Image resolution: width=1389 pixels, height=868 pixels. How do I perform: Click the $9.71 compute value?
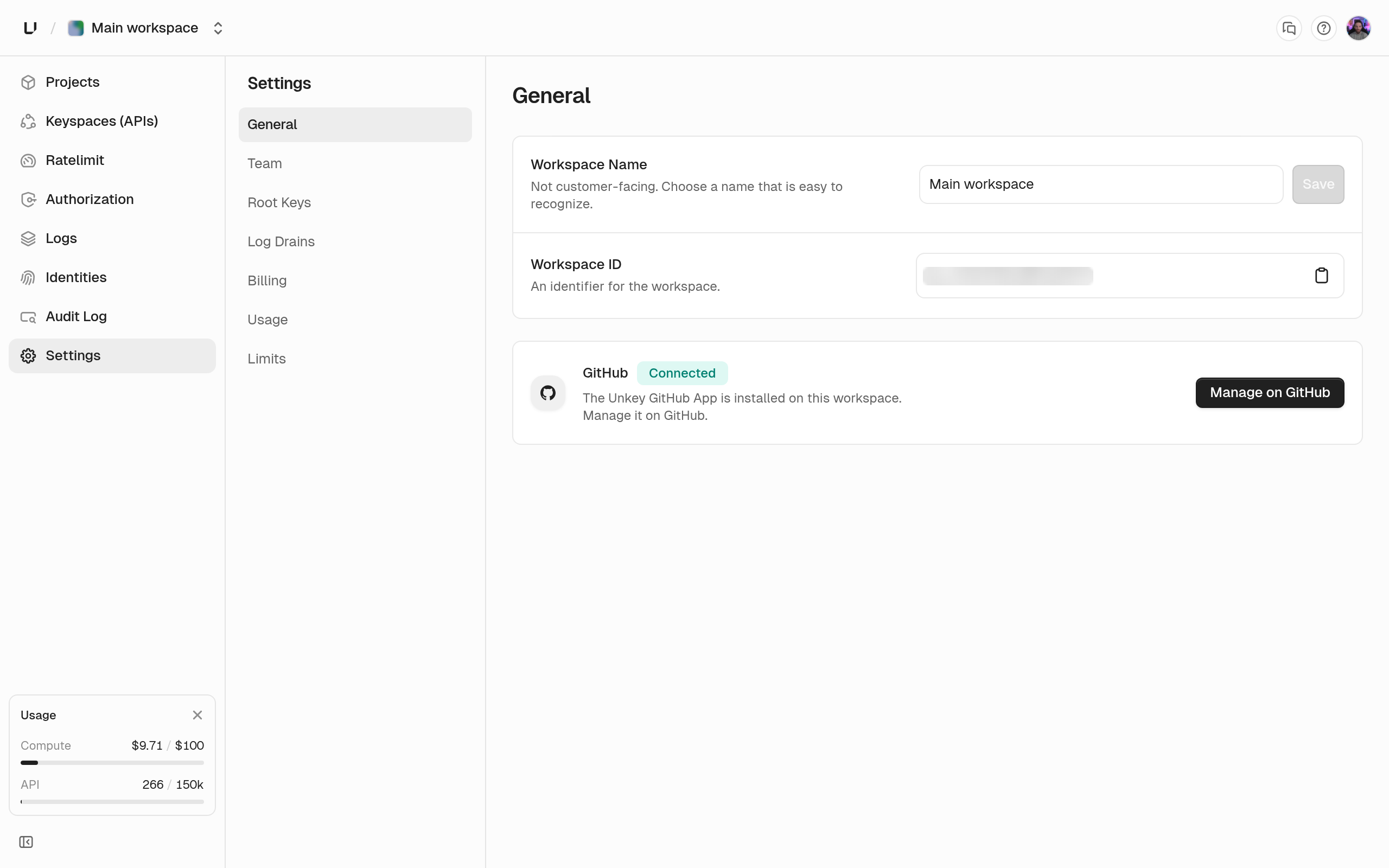pos(147,745)
